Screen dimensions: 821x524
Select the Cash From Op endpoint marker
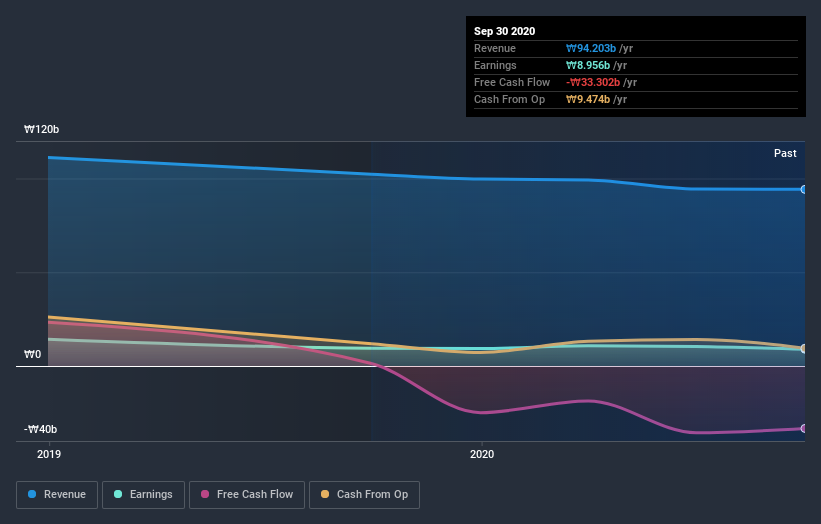point(804,348)
